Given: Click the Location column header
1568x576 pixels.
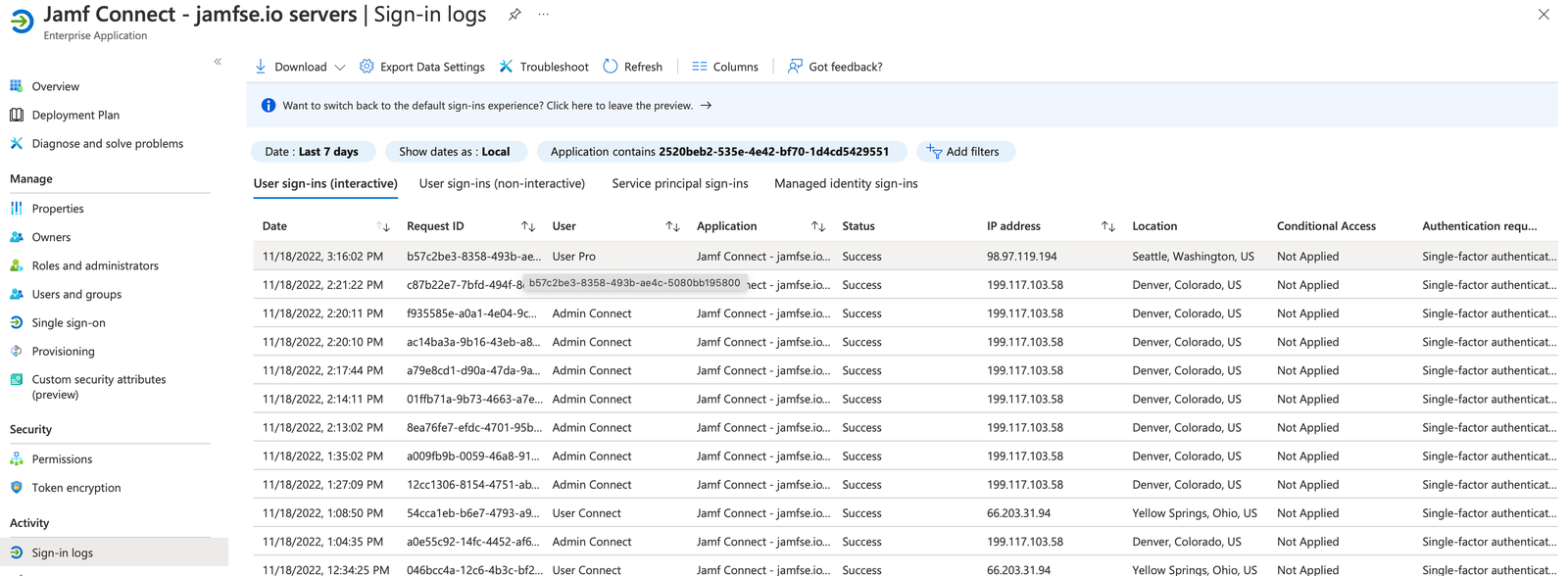Looking at the screenshot, I should tap(1154, 226).
